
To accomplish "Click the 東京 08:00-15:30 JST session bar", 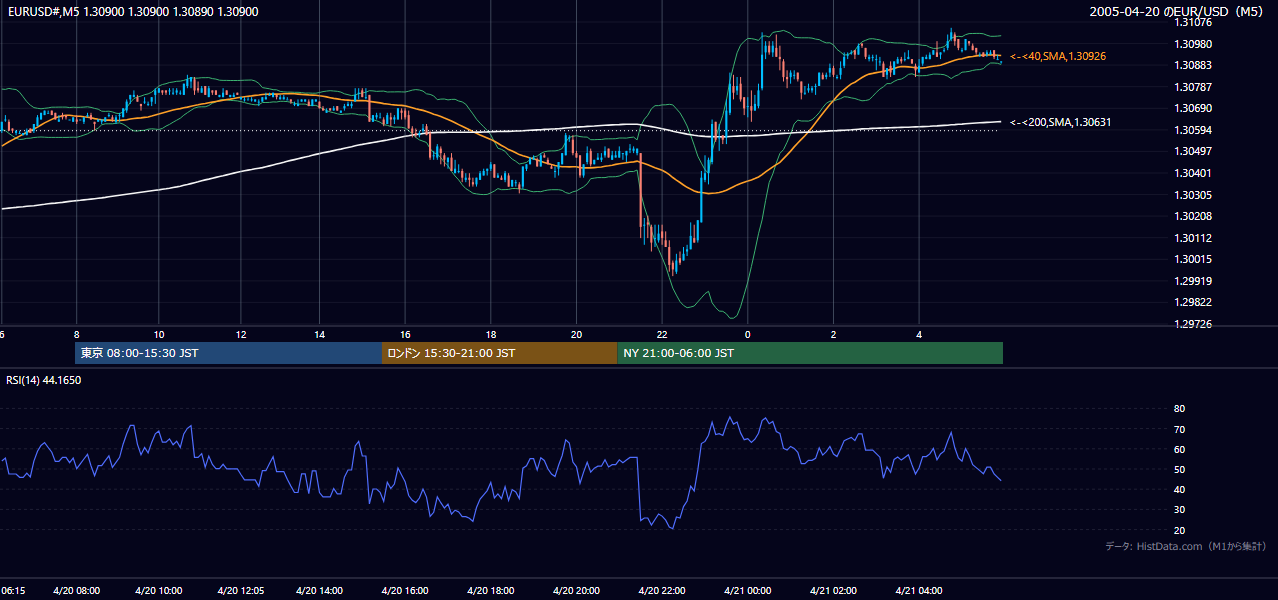I will coord(228,353).
